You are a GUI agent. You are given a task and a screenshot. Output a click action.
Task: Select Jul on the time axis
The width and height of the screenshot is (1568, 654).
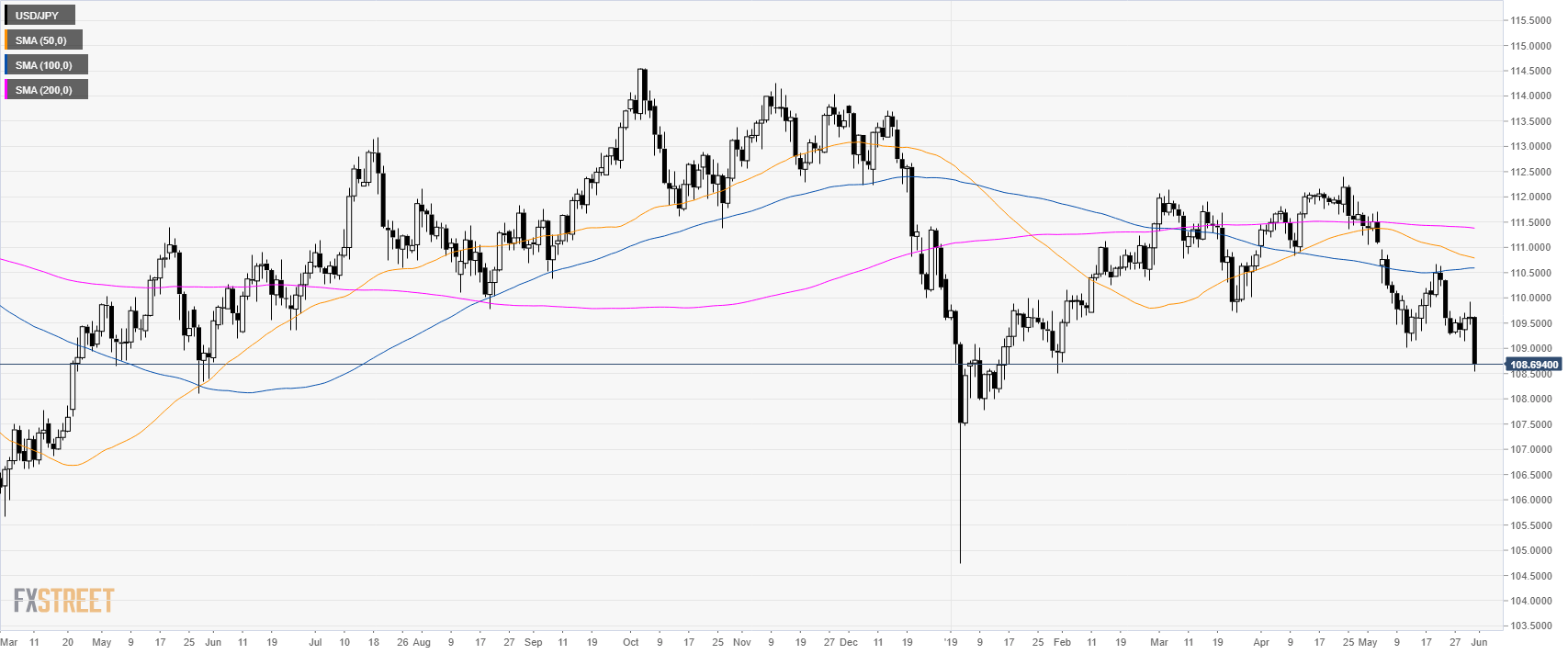pyautogui.click(x=315, y=642)
